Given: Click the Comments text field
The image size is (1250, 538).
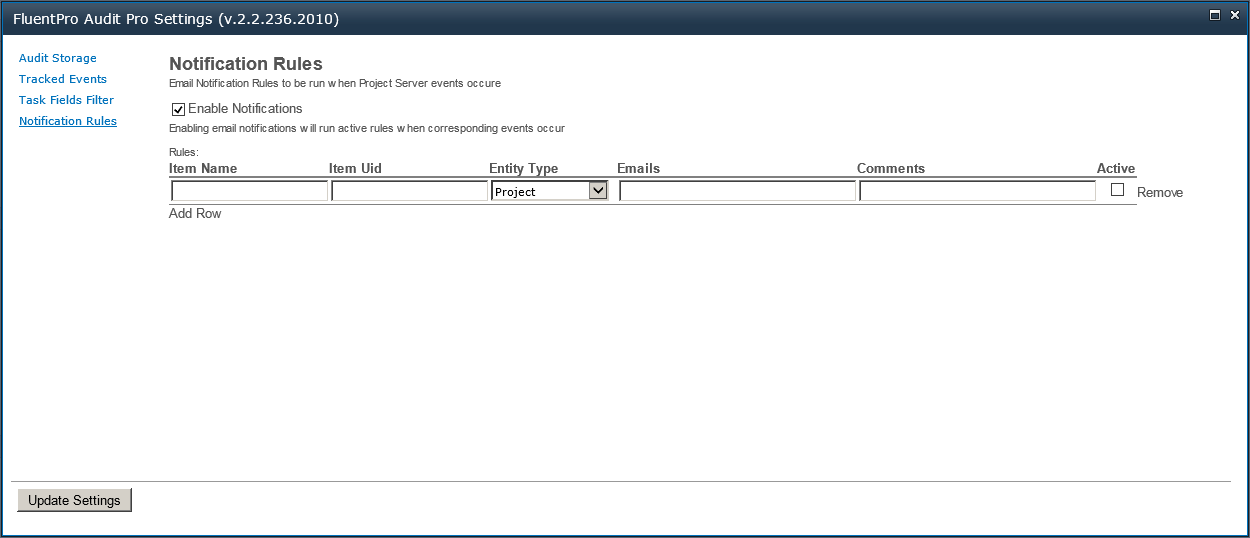Looking at the screenshot, I should click(x=977, y=191).
